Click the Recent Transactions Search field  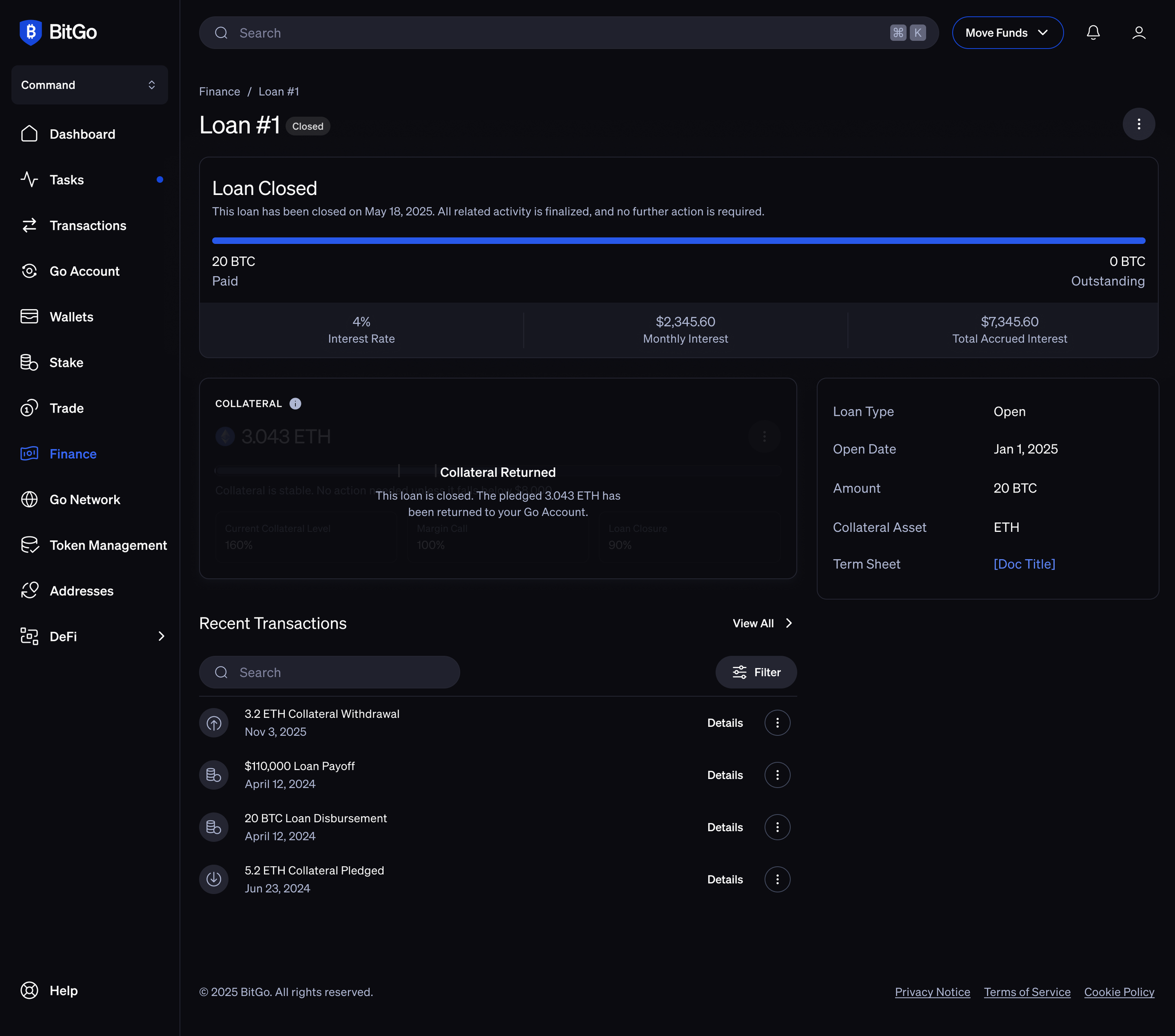click(329, 672)
